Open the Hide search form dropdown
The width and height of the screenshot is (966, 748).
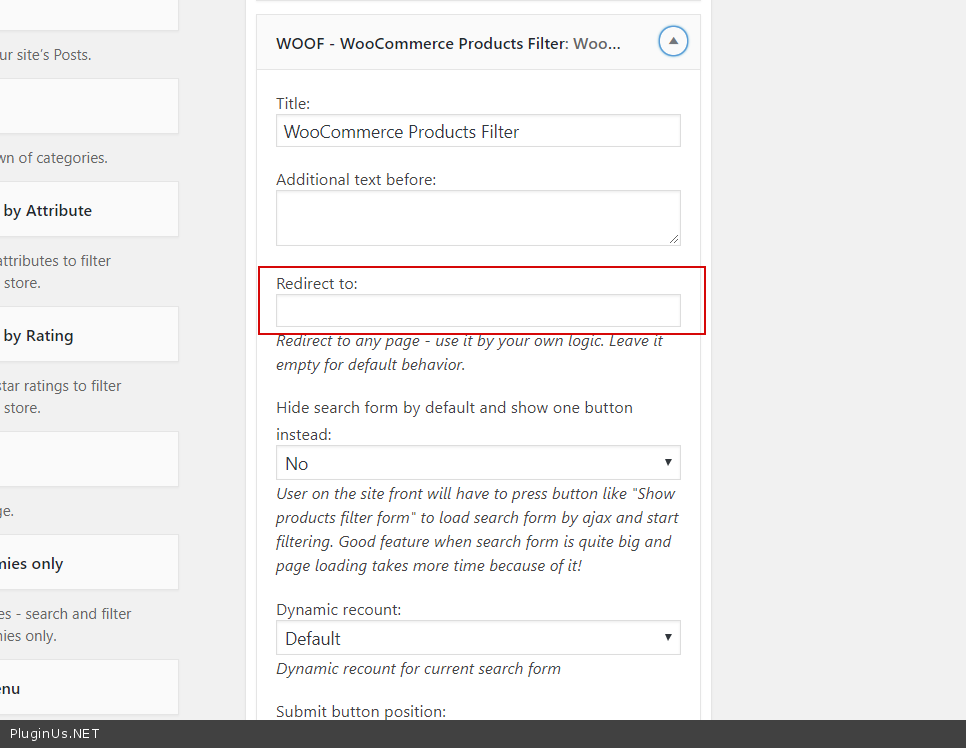[478, 463]
